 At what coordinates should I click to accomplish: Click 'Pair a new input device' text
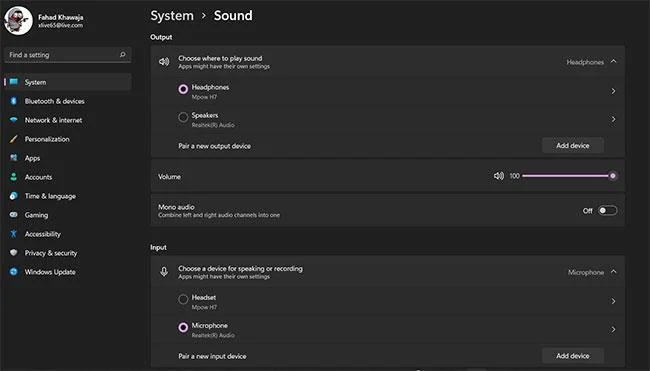(212, 356)
